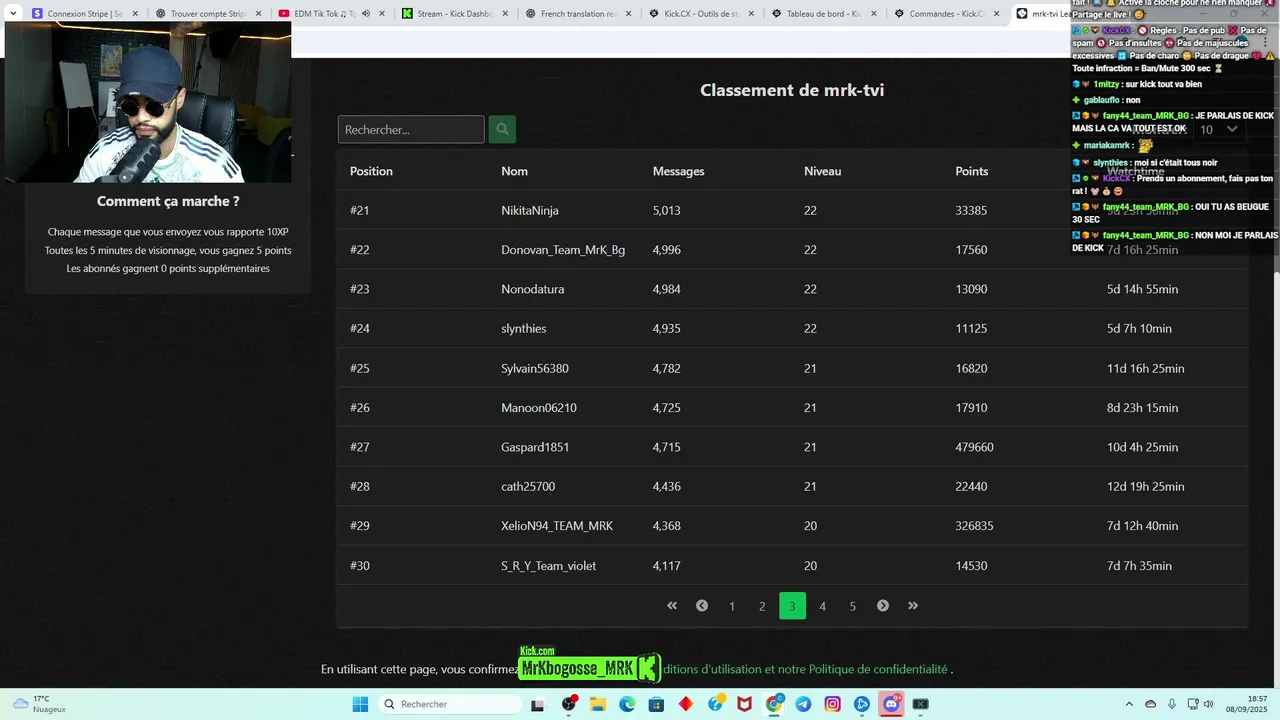Open Task View on the taskbar
This screenshot has width=1280, height=720.
point(538,704)
